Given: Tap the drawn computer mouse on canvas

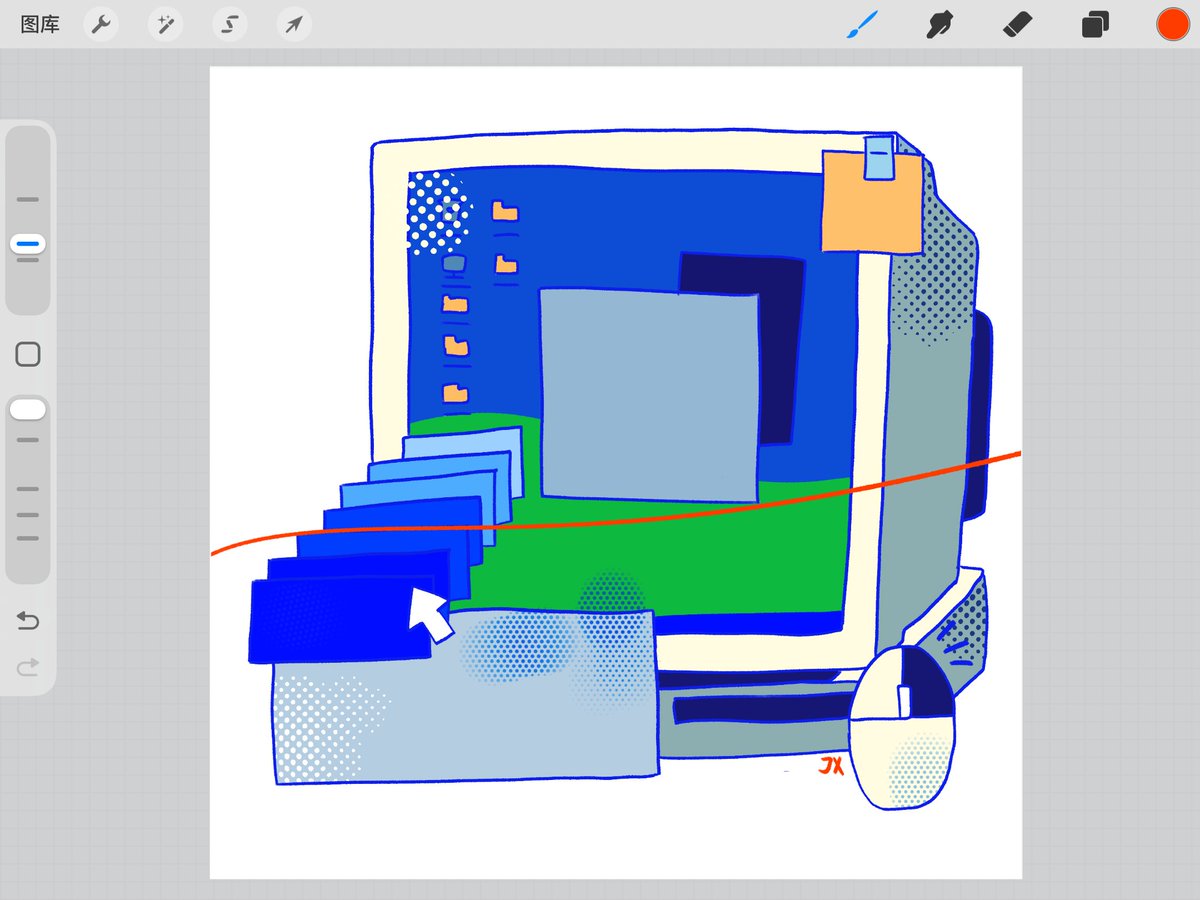Looking at the screenshot, I should (902, 727).
